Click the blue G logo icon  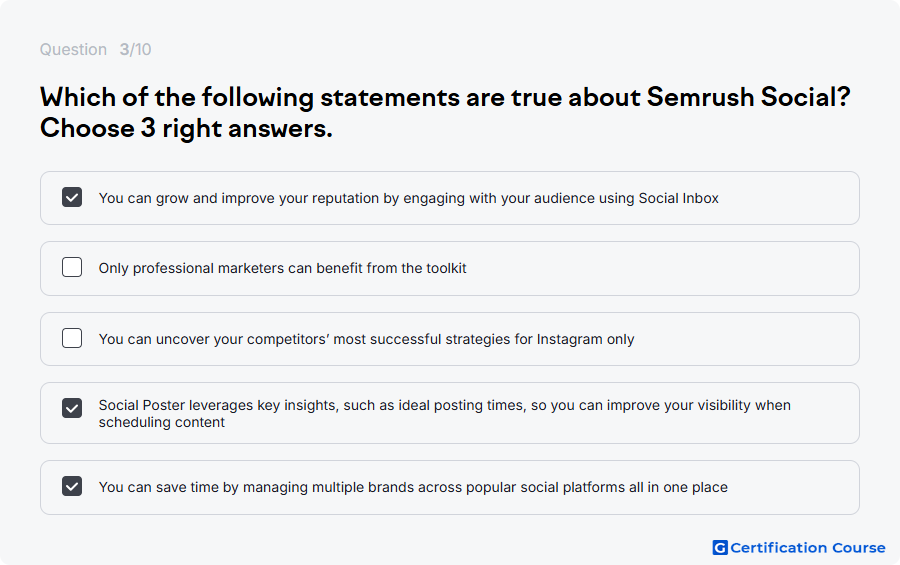click(x=720, y=548)
